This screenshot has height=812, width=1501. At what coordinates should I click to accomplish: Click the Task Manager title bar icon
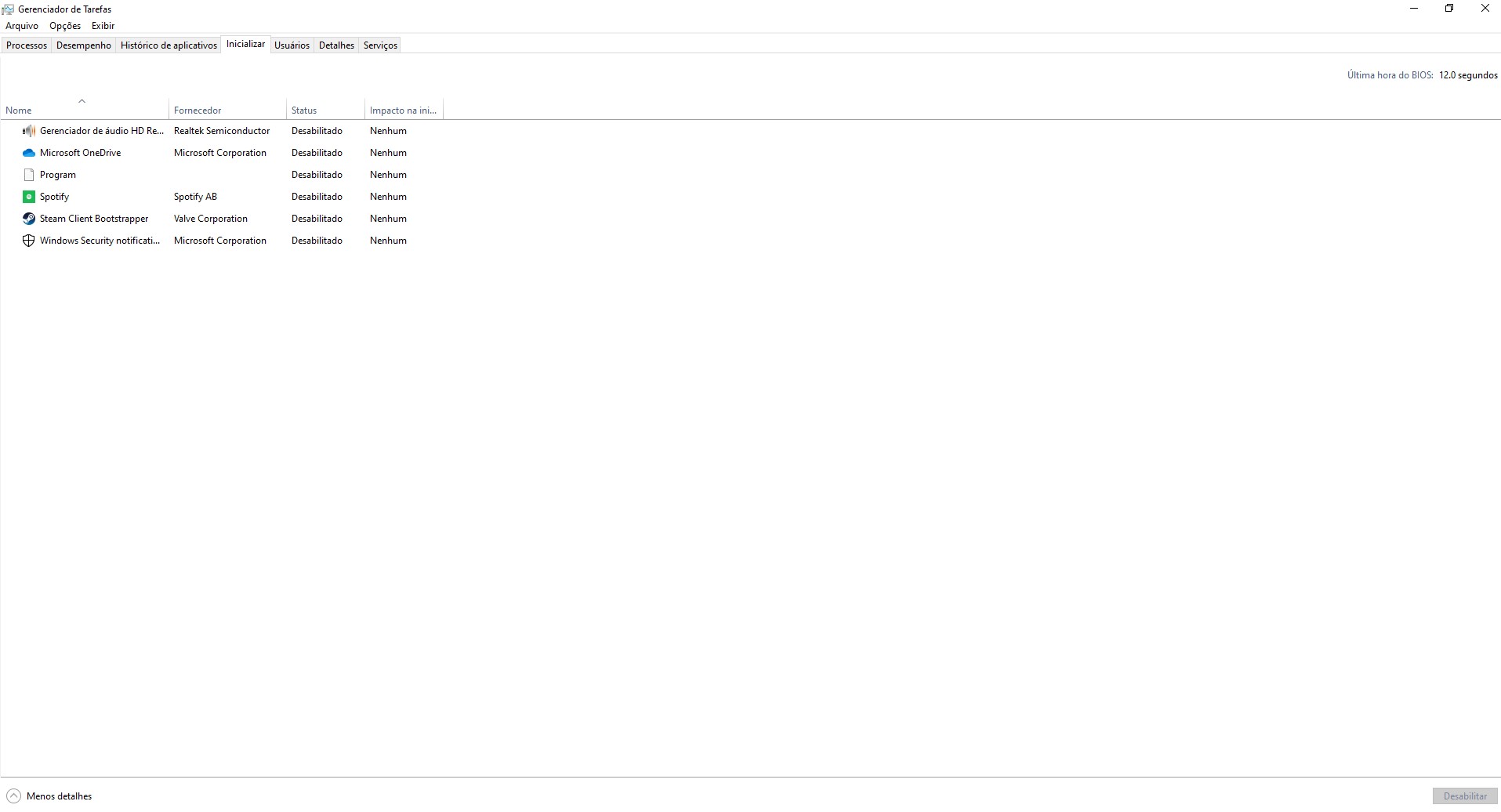[8, 9]
